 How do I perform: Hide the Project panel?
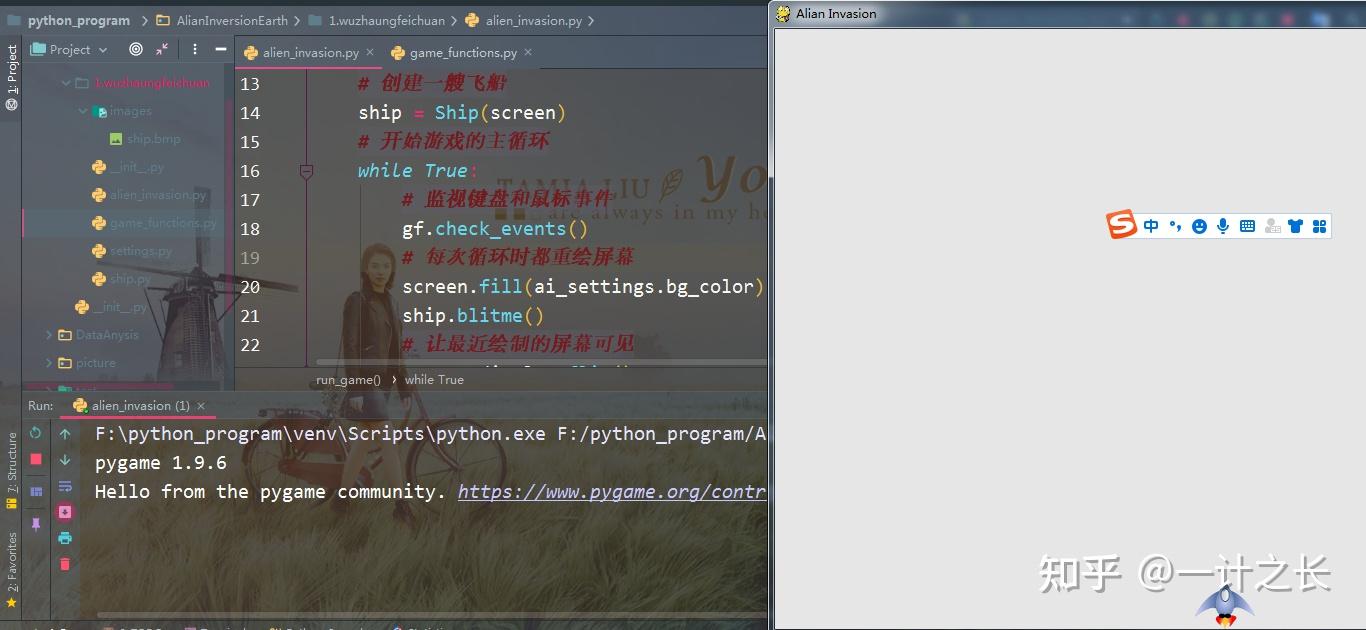point(220,49)
